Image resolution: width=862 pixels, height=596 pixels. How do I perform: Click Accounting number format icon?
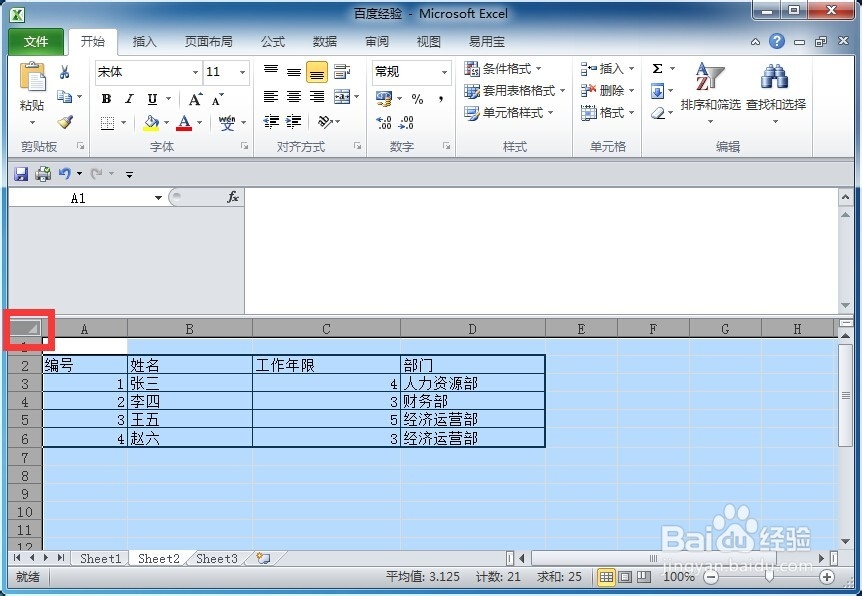coord(384,99)
